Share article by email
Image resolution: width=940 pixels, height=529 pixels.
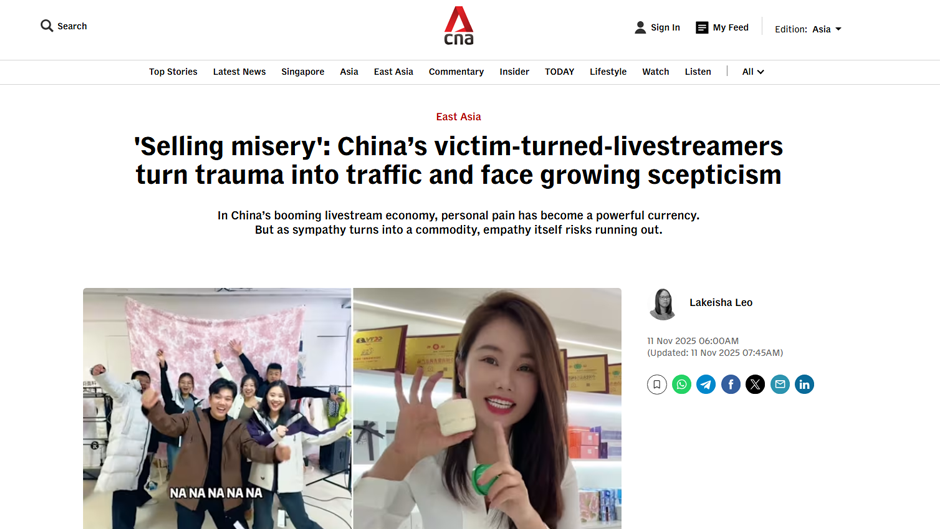point(779,384)
